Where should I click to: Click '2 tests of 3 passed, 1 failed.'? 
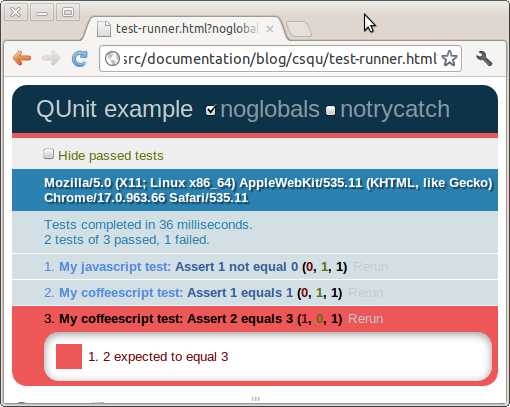coord(127,240)
